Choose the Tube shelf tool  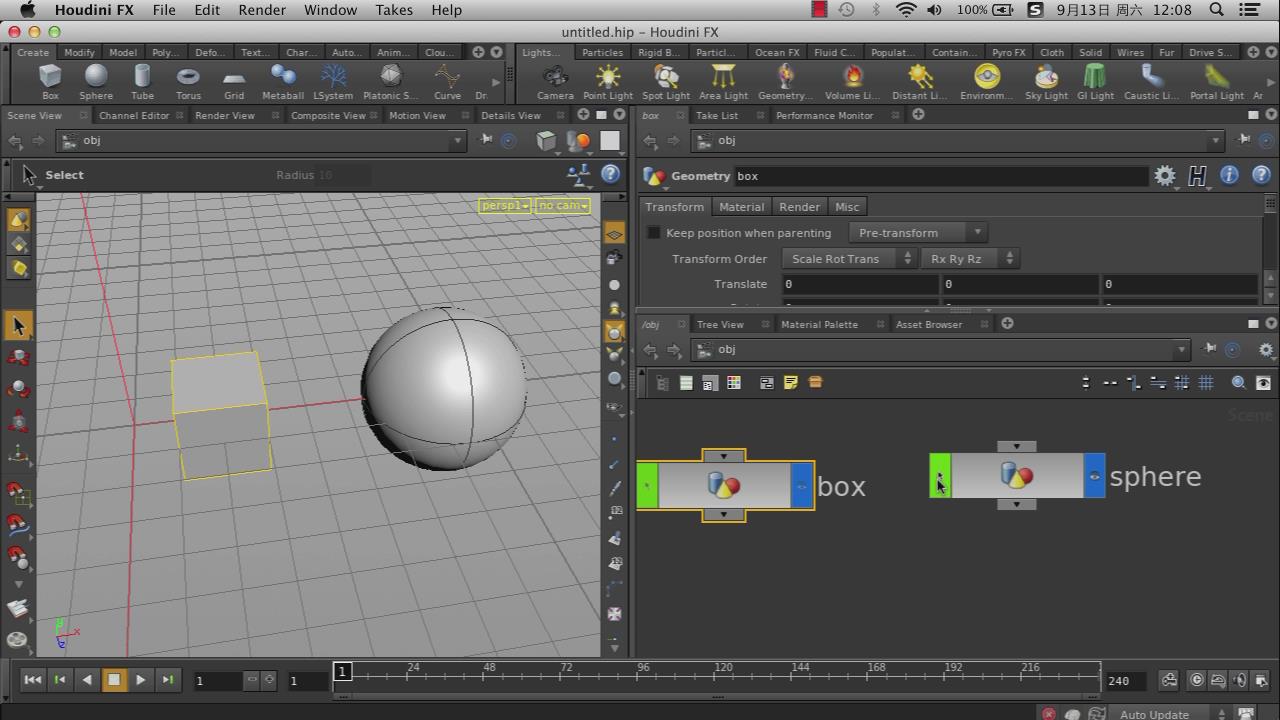(142, 81)
